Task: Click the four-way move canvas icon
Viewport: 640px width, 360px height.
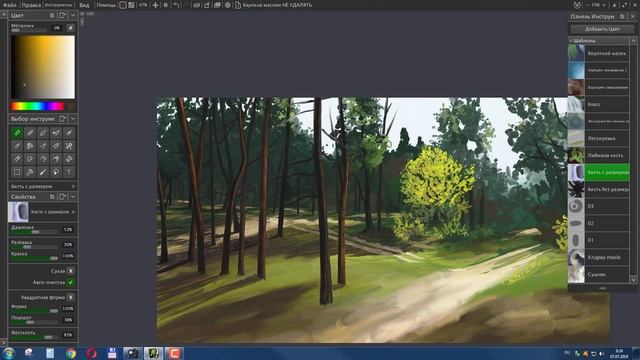Action: pyautogui.click(x=155, y=5)
